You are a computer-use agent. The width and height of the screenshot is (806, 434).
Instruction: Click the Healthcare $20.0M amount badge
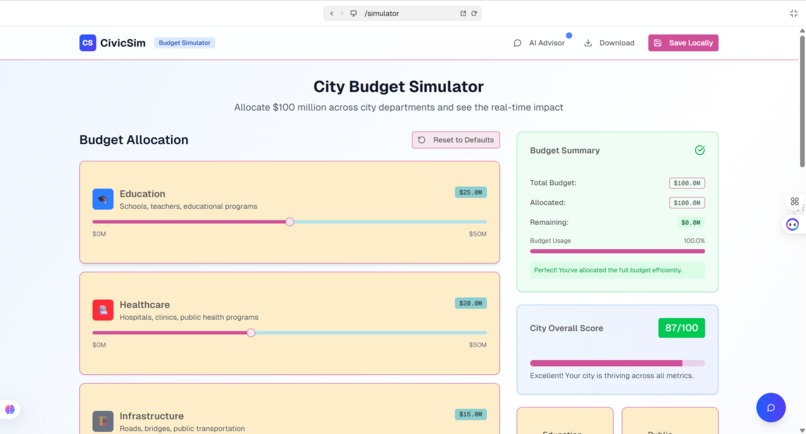point(470,303)
